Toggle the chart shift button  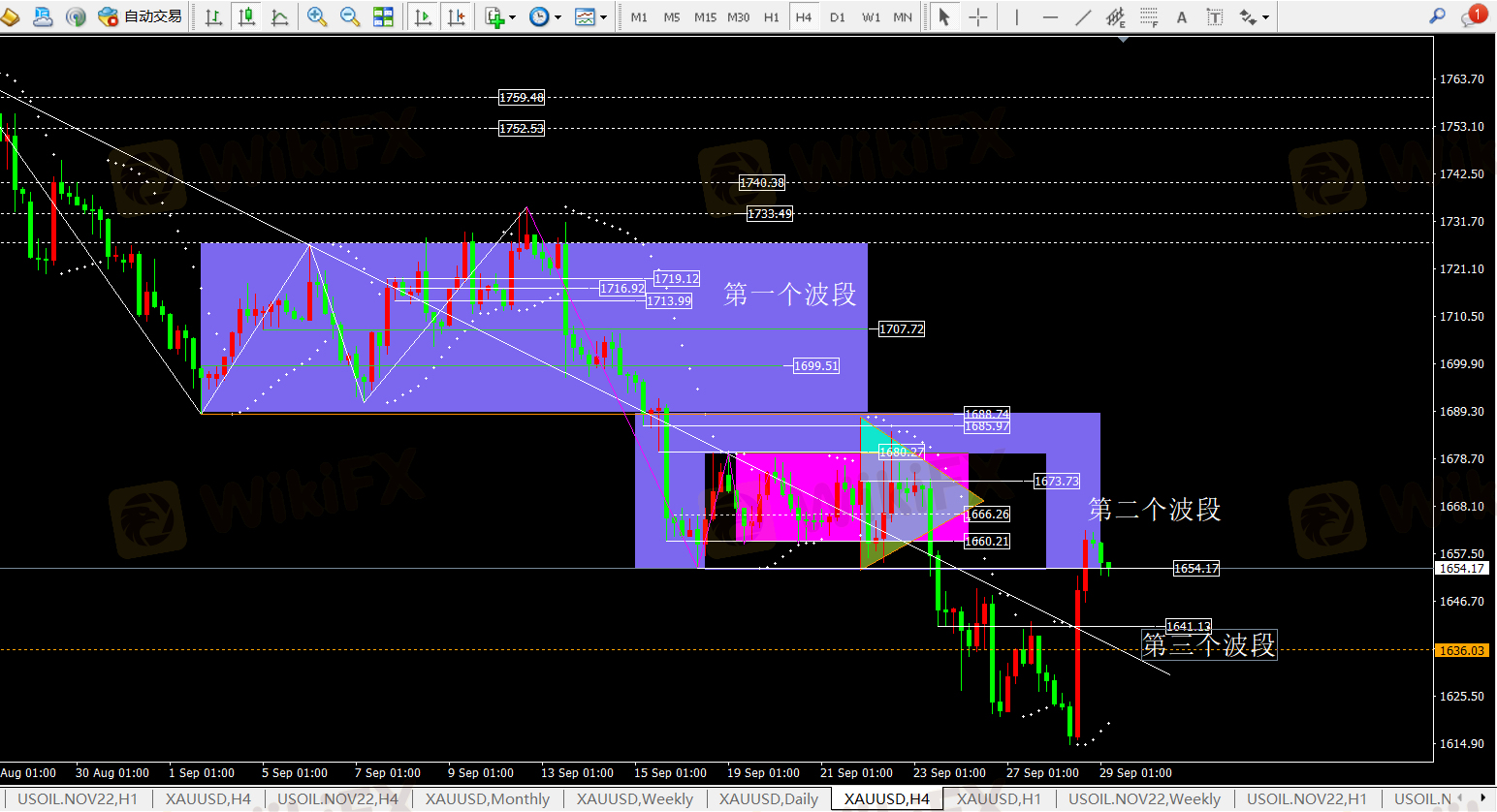456,16
